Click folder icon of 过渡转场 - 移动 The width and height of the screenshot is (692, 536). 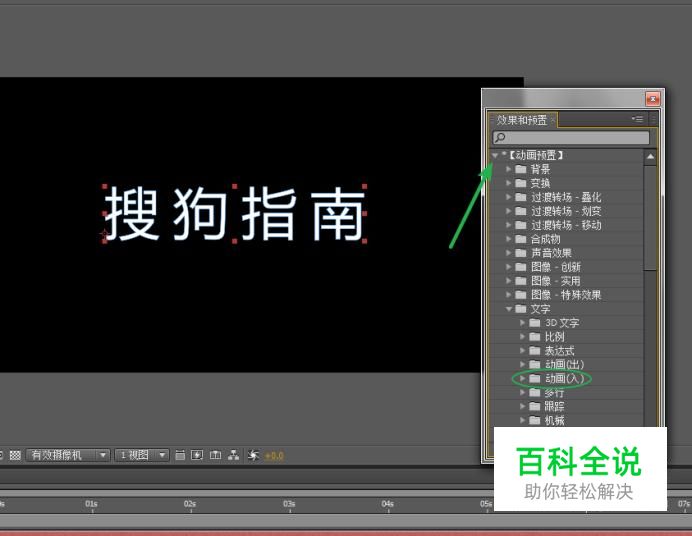[521, 225]
